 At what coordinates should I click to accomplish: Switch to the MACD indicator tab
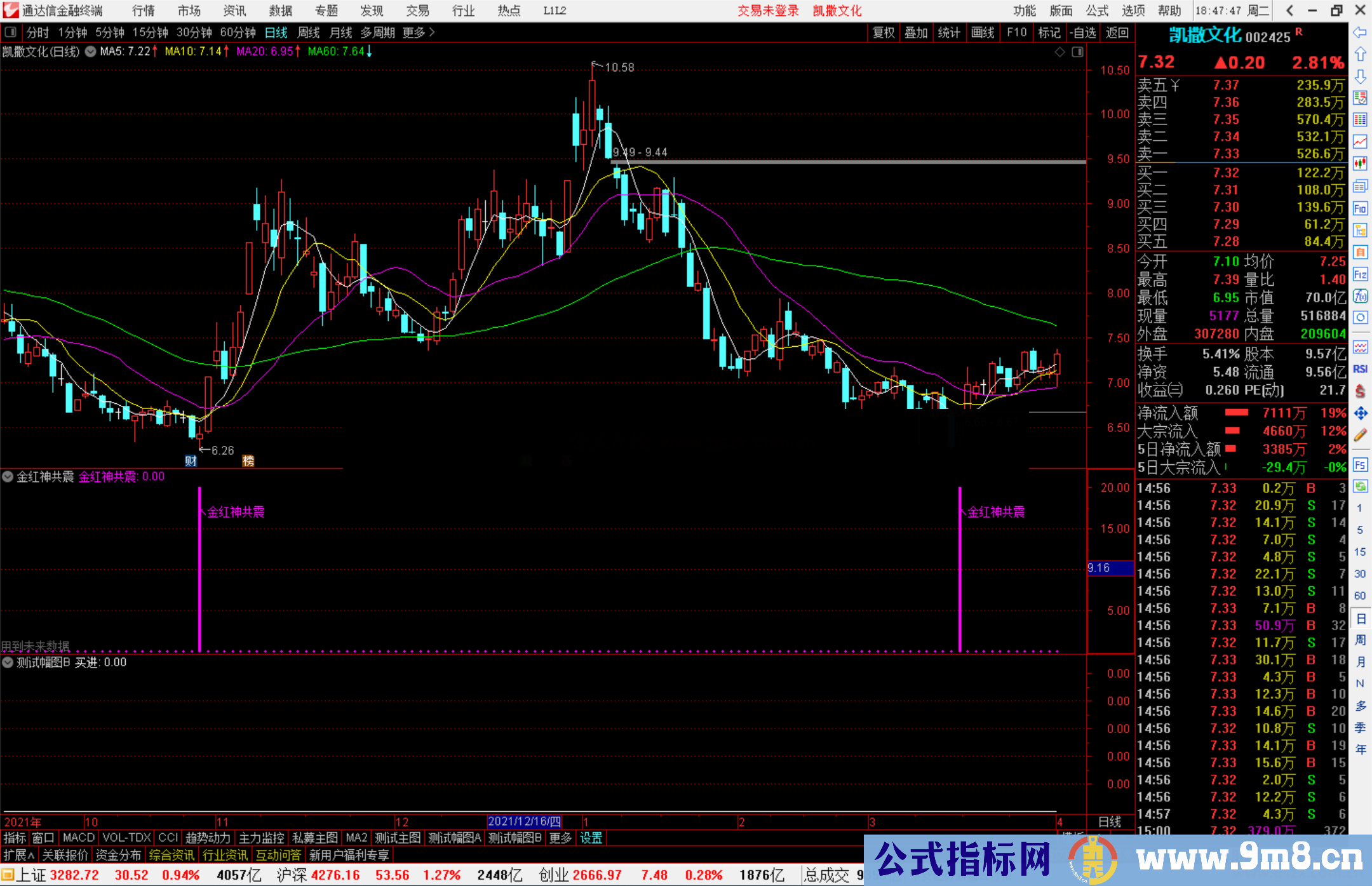77,838
